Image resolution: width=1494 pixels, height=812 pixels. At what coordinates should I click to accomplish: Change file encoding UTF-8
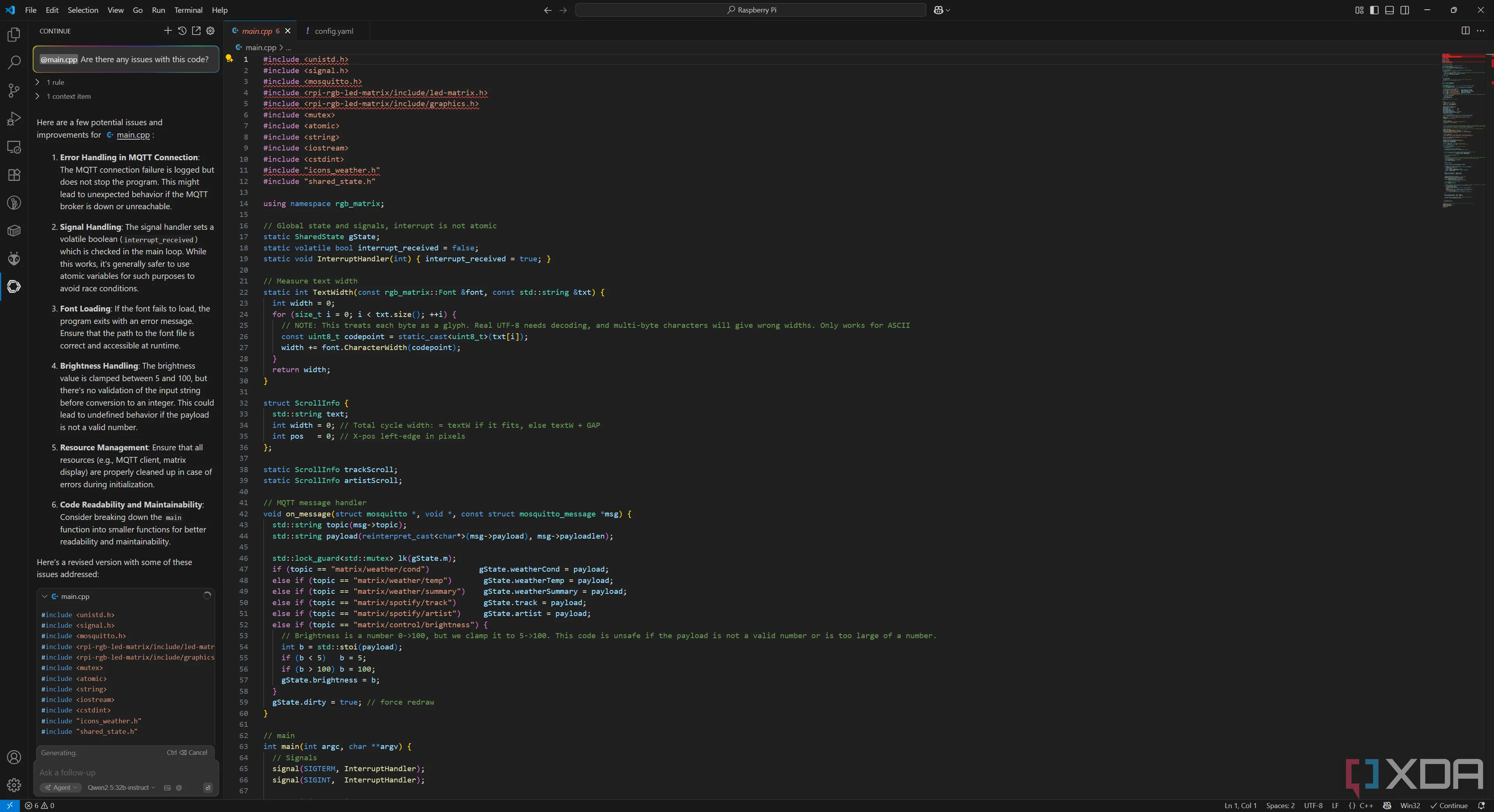(1313, 806)
